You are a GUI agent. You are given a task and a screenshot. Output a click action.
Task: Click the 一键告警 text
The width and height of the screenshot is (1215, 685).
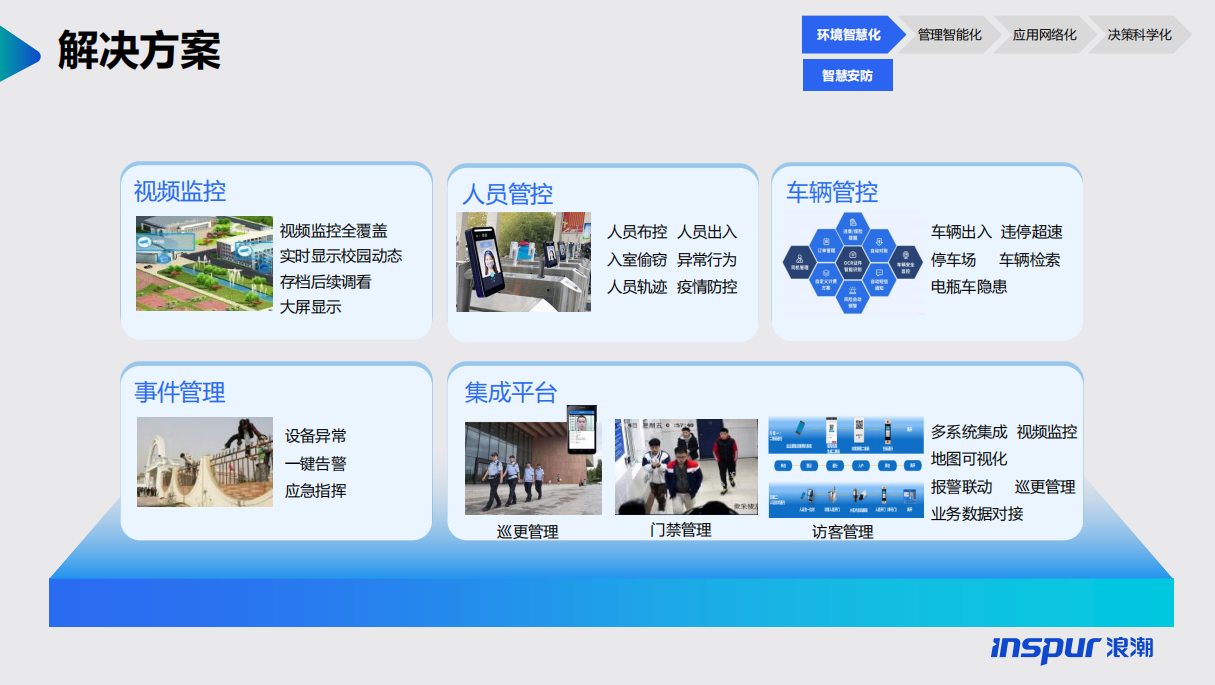(316, 464)
